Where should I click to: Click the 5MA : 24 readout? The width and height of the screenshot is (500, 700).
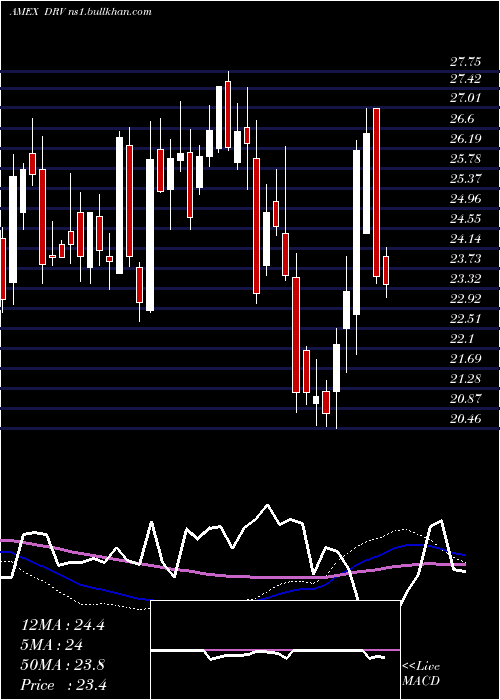(x=52, y=645)
